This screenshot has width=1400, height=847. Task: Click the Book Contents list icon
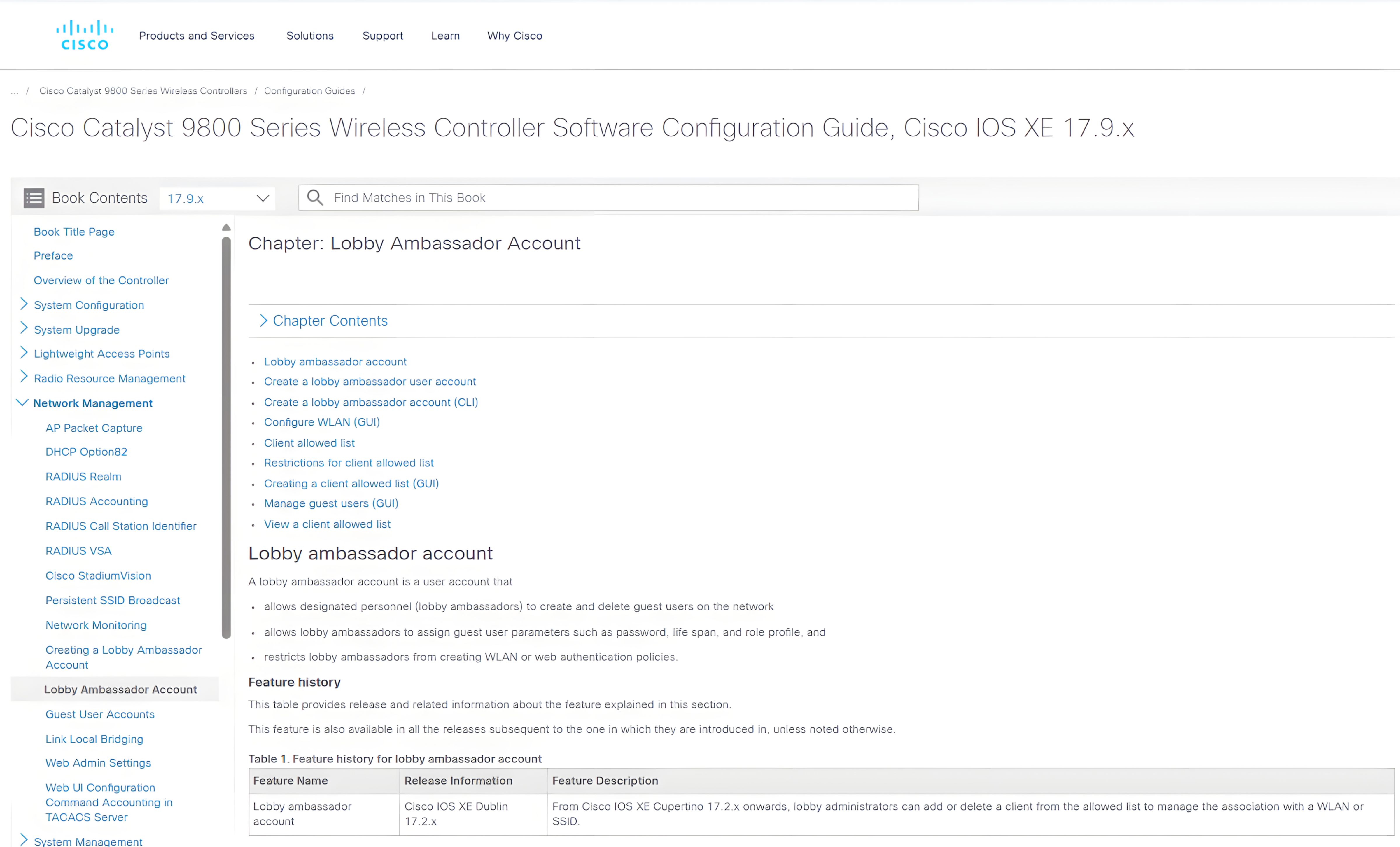[34, 198]
